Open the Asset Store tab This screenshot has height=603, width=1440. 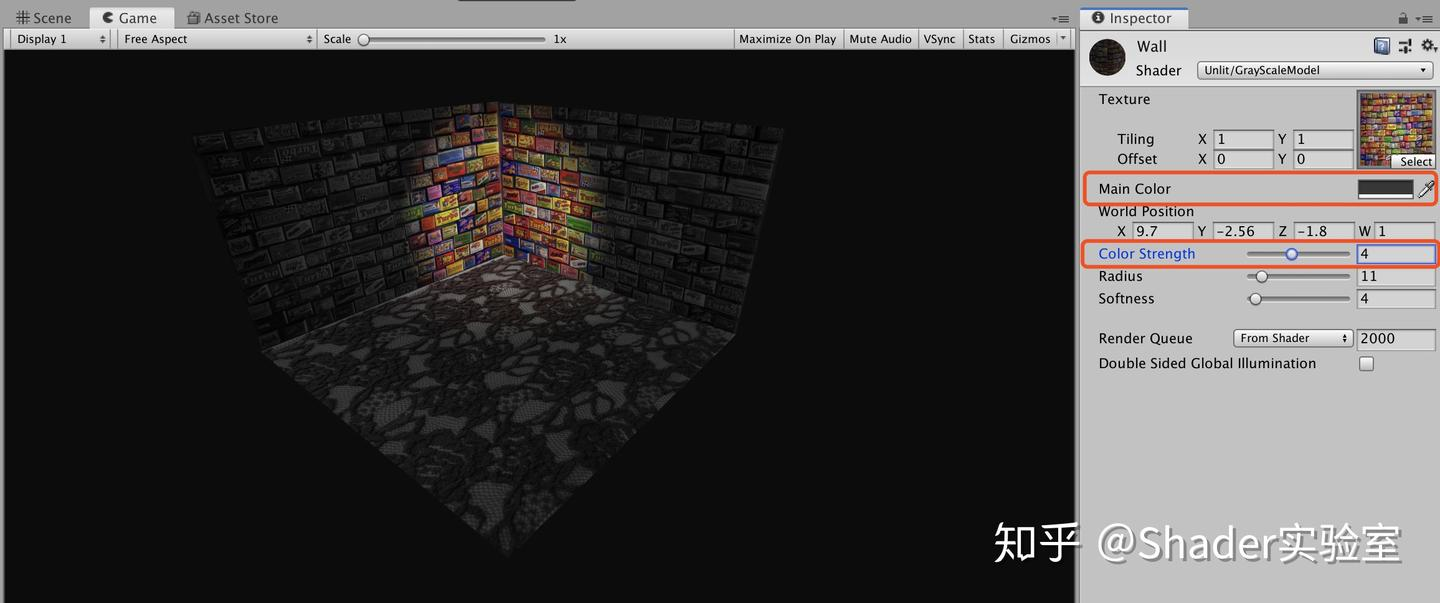click(232, 18)
